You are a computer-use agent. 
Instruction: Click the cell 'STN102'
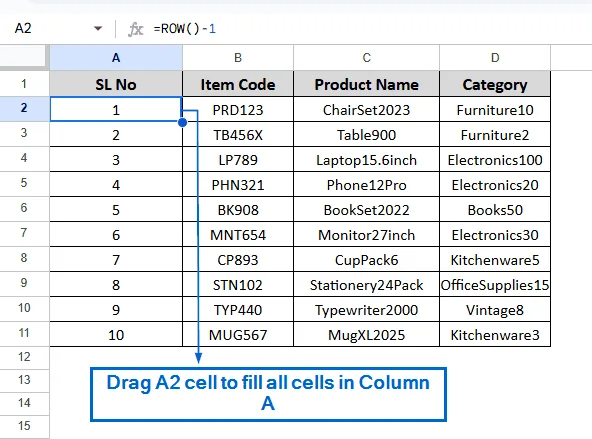point(238,285)
